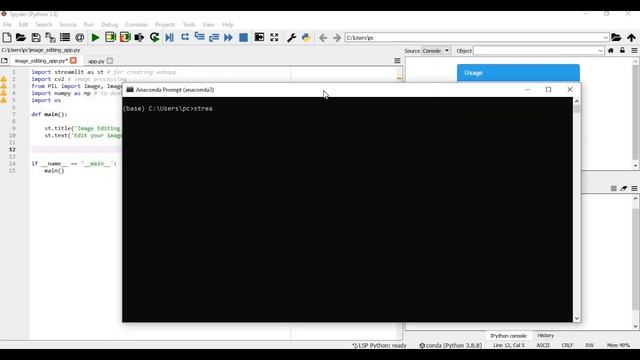Open the Projects menu
This screenshot has height=360, width=640.
click(x=165, y=24)
